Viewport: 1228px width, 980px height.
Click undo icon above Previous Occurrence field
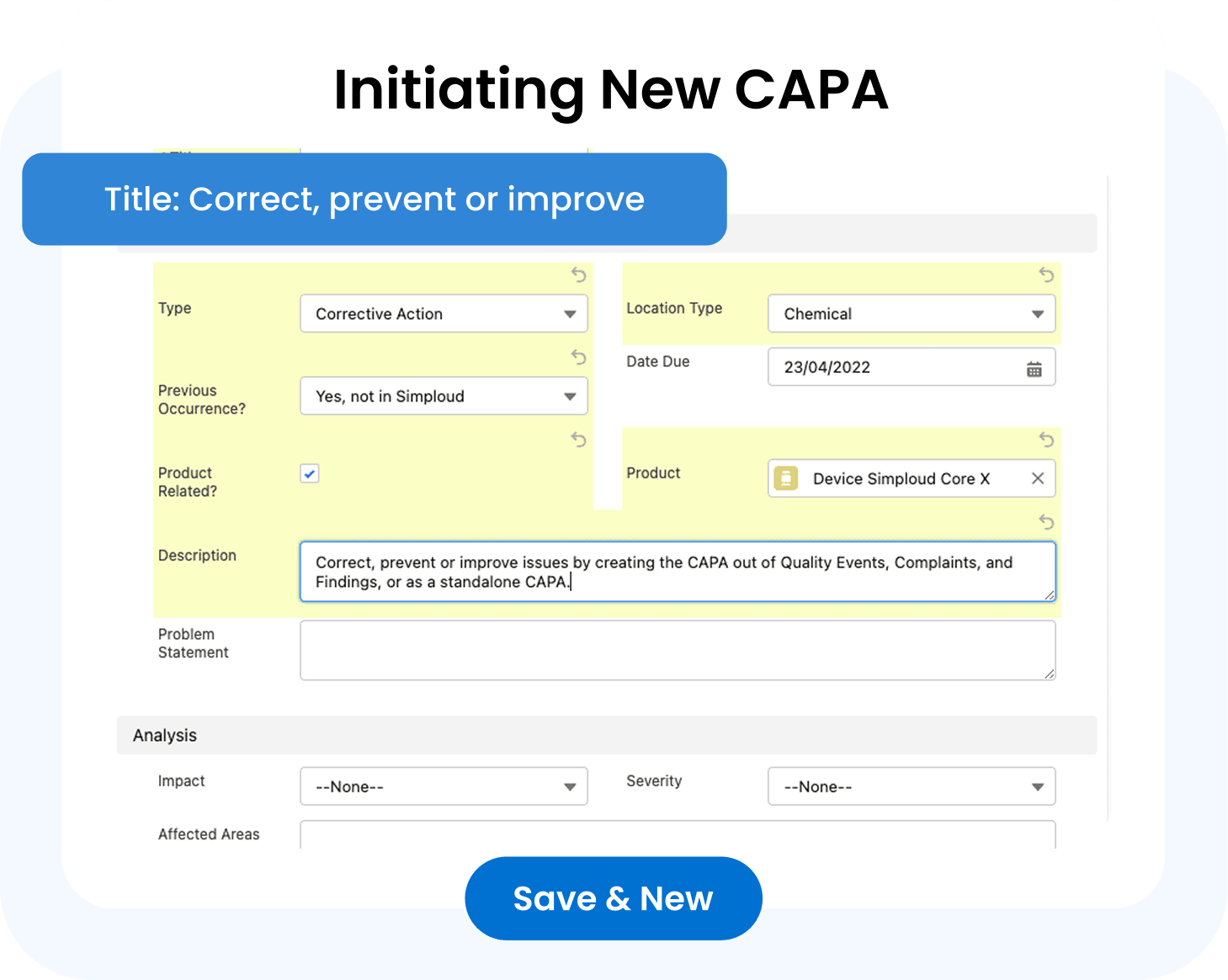(578, 357)
